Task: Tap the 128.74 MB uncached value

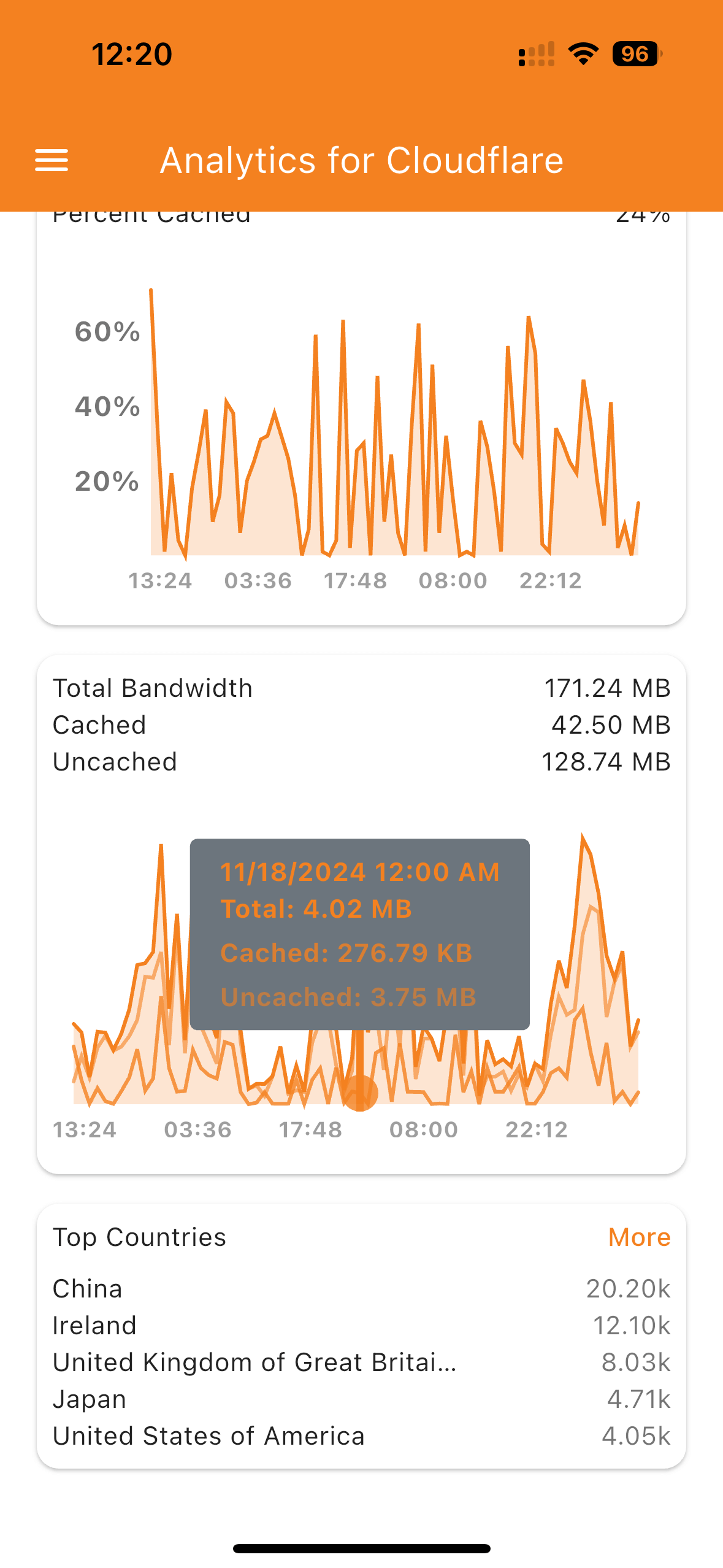Action: (x=606, y=762)
